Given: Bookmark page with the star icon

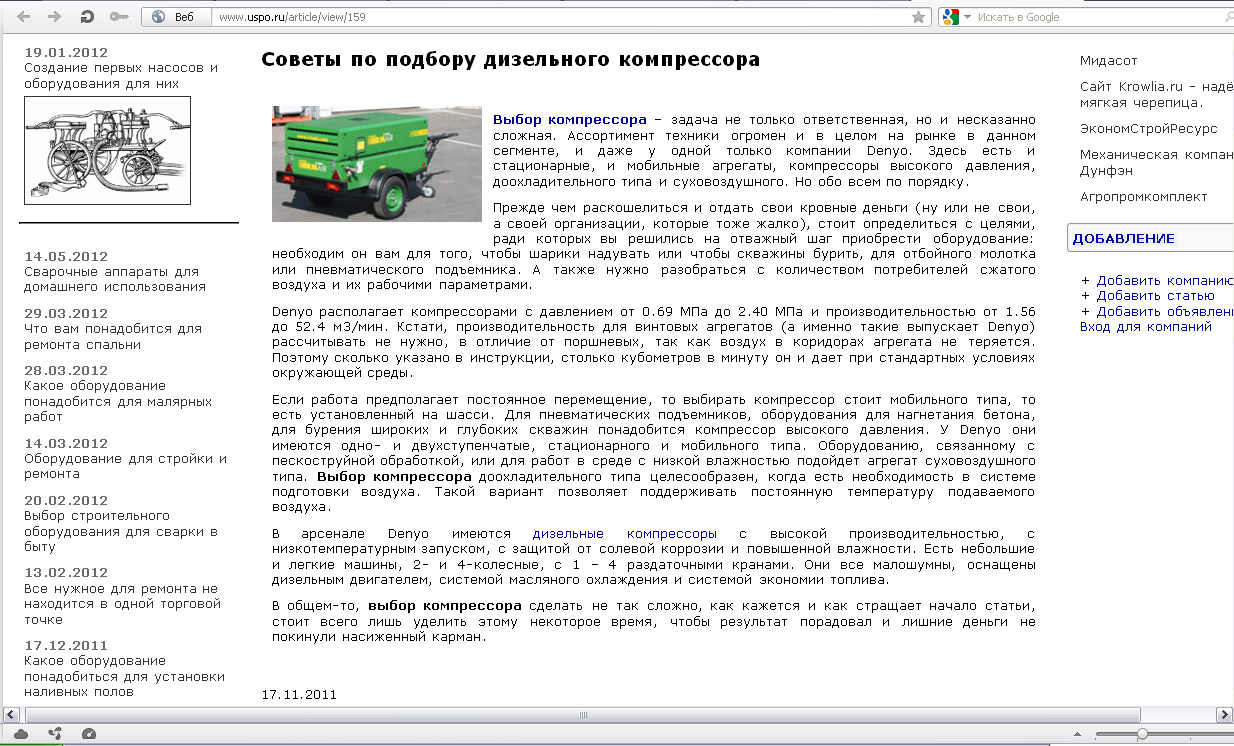Looking at the screenshot, I should pos(919,17).
